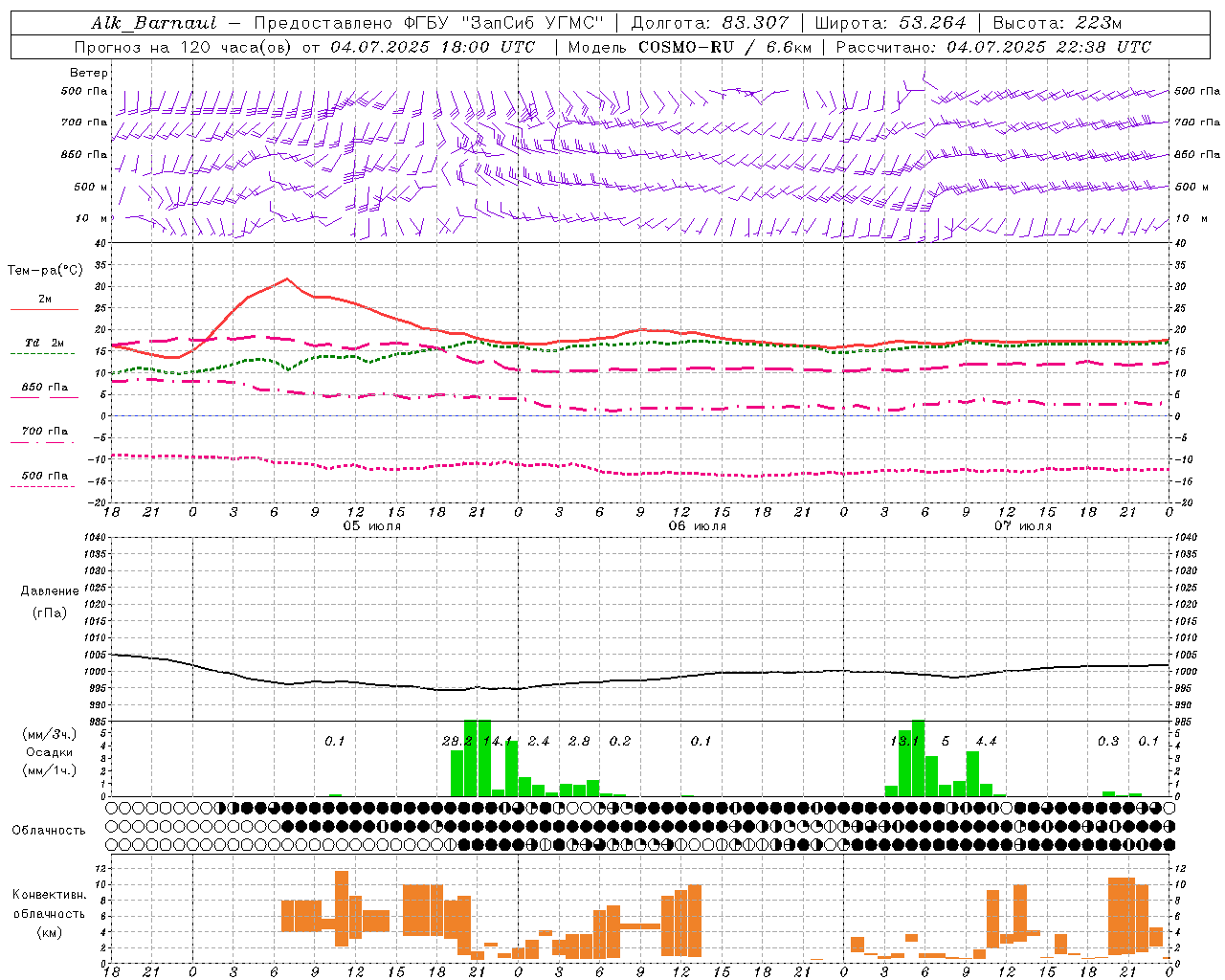
Task: Click the forecast start time 04.07.2025 18:00 UTC
Action: pos(433,47)
